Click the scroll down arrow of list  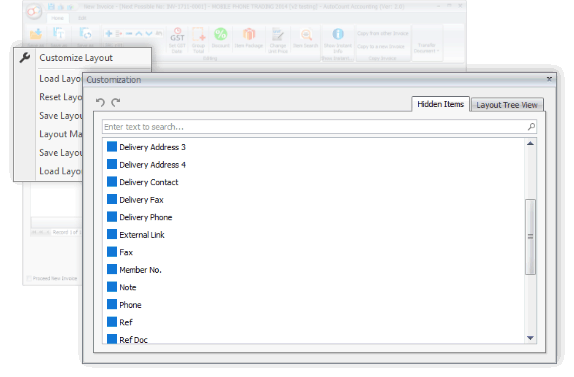(530, 338)
